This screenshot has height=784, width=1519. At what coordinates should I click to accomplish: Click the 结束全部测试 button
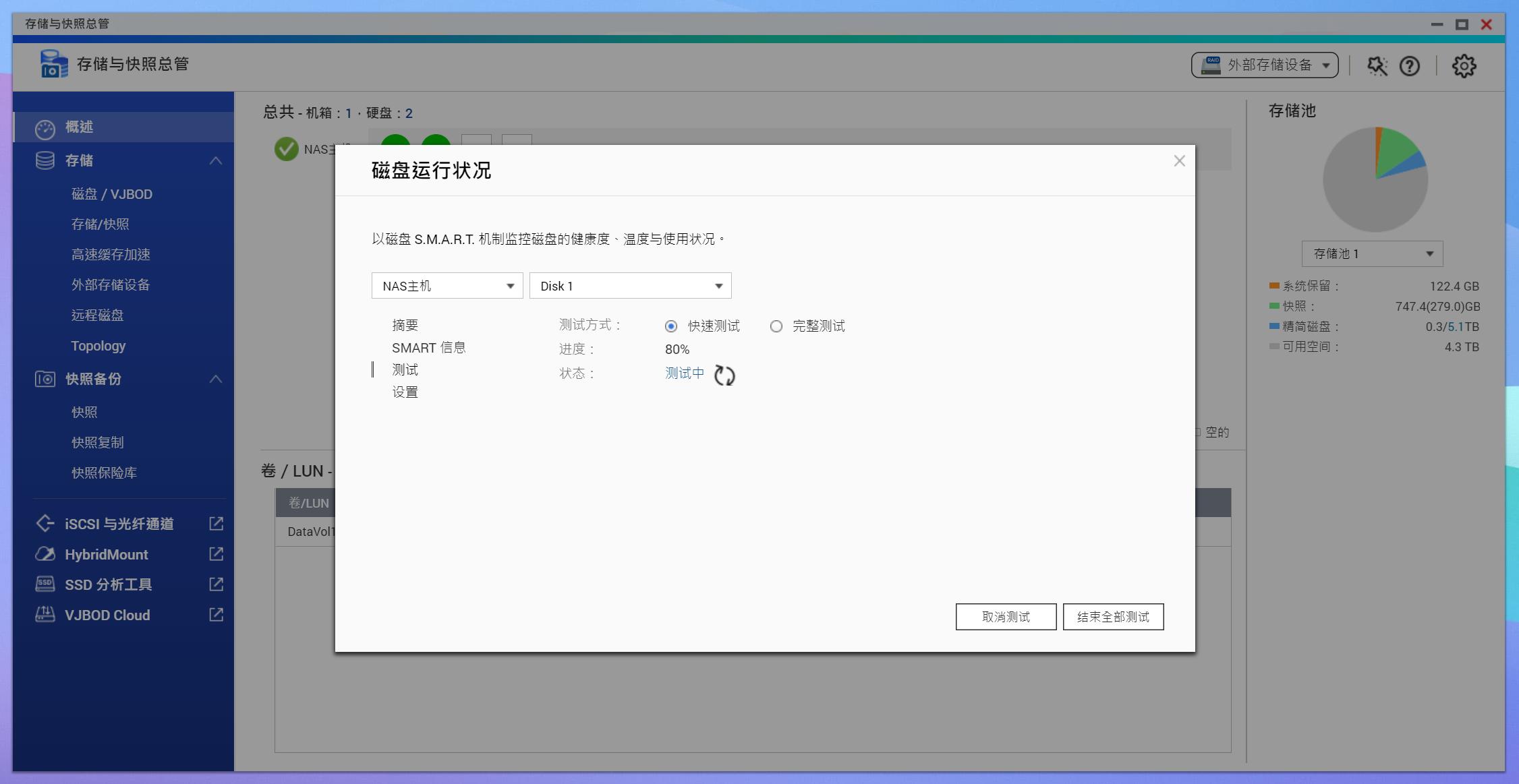pos(1112,616)
